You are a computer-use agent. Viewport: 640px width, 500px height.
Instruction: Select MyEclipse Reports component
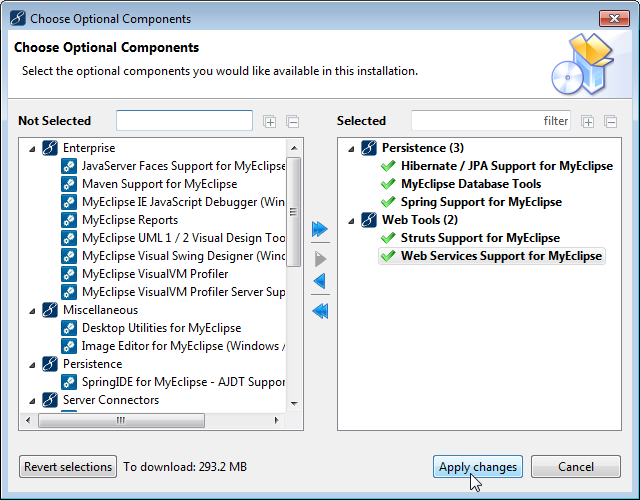click(x=130, y=220)
